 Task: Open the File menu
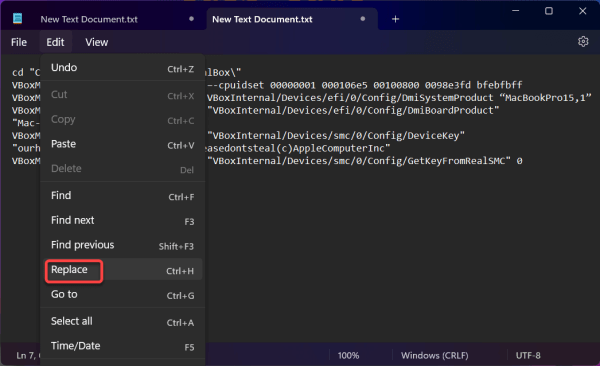point(19,42)
